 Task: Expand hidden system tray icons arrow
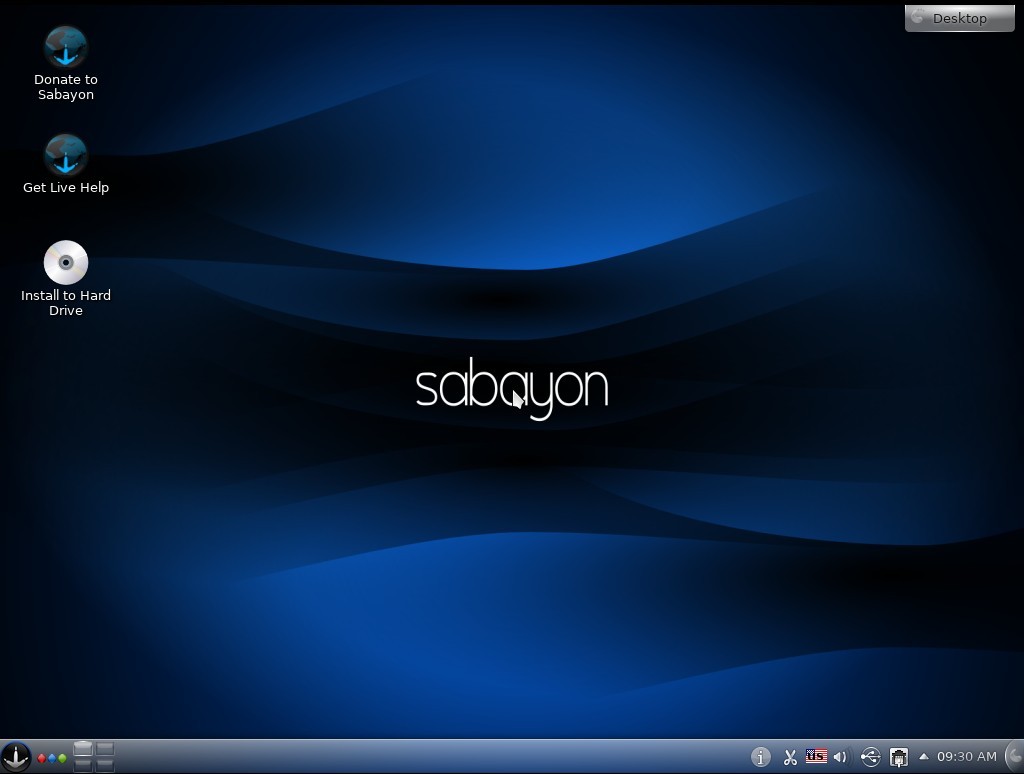923,756
